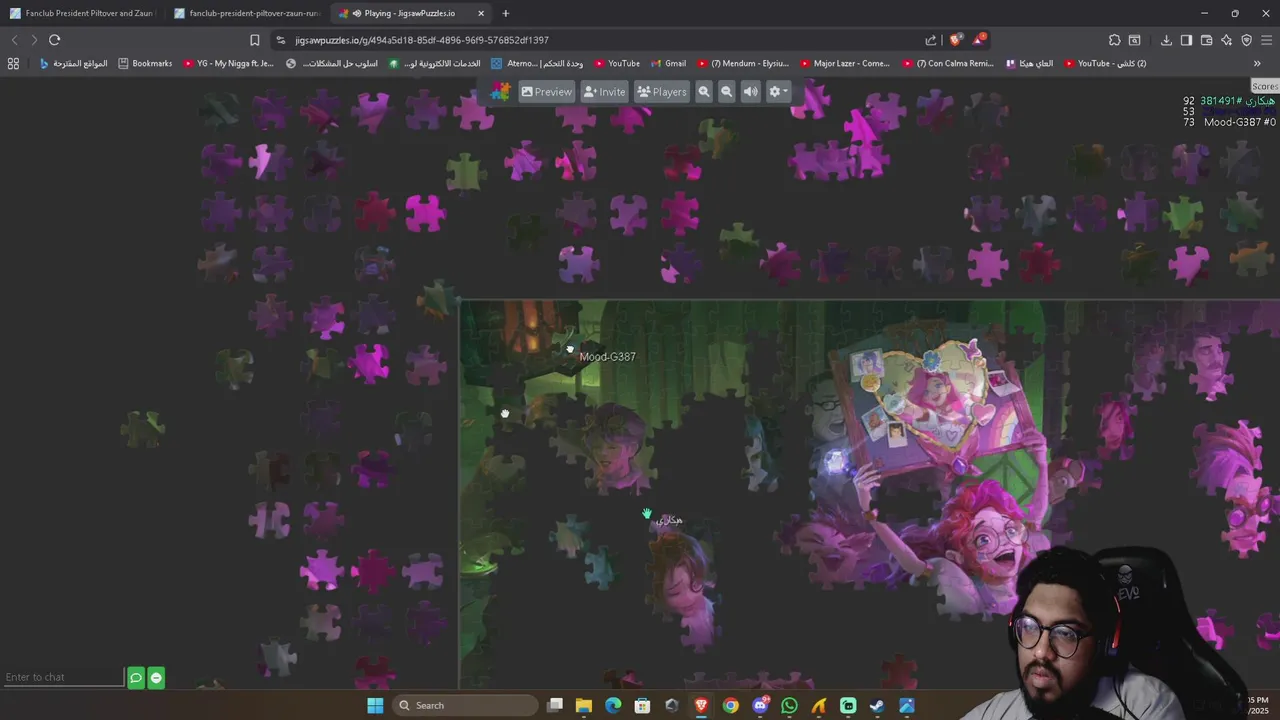This screenshot has width=1280, height=720.
Task: Show more bookmarks chevron
Action: tap(1257, 63)
